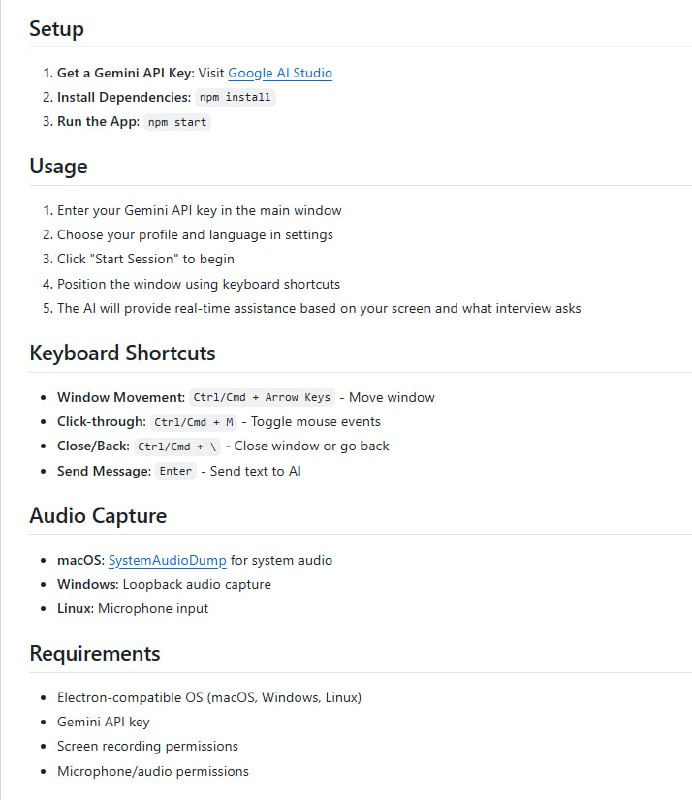Click the npm install code snippet
Screen dimensions: 692x800
tap(235, 98)
